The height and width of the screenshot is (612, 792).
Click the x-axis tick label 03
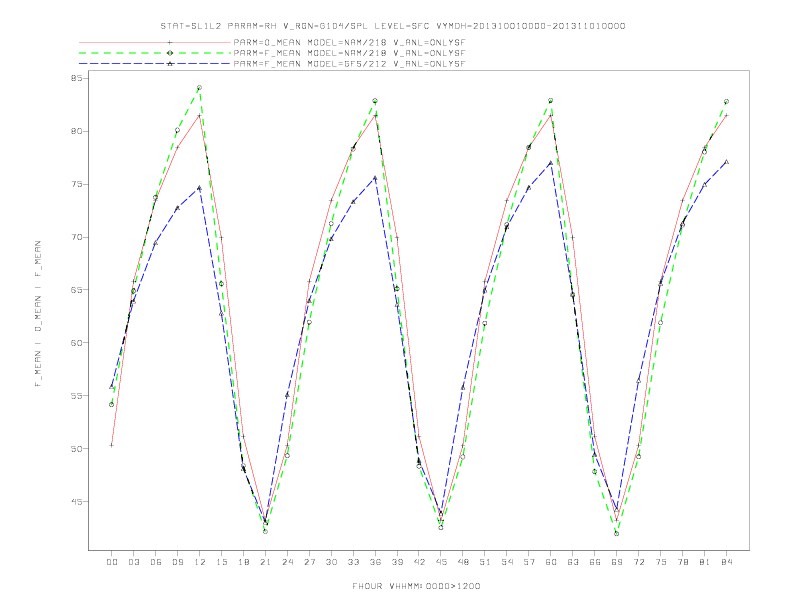pyautogui.click(x=133, y=562)
